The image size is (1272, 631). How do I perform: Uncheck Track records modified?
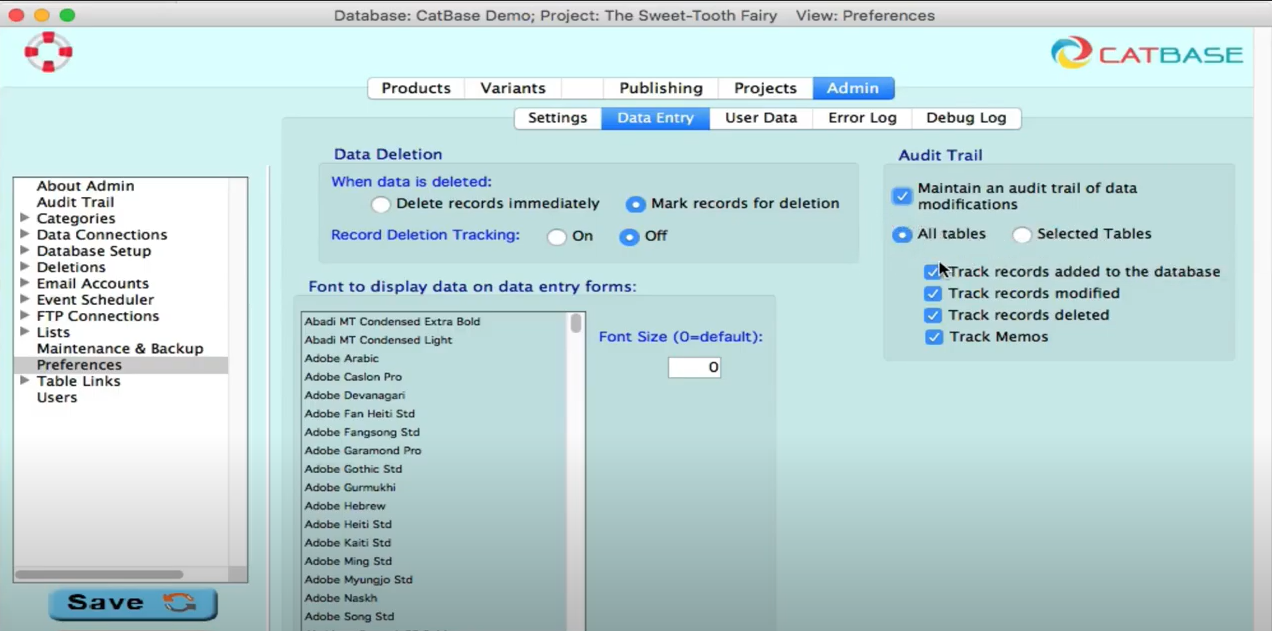click(932, 293)
